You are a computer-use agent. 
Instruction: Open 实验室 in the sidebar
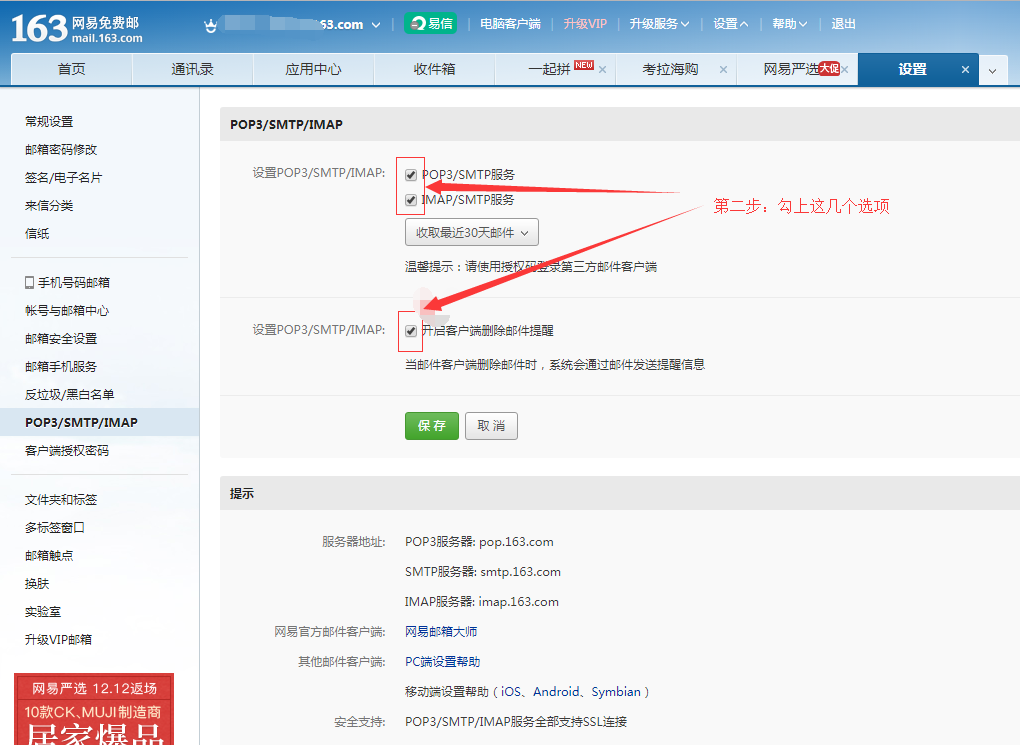pos(43,612)
